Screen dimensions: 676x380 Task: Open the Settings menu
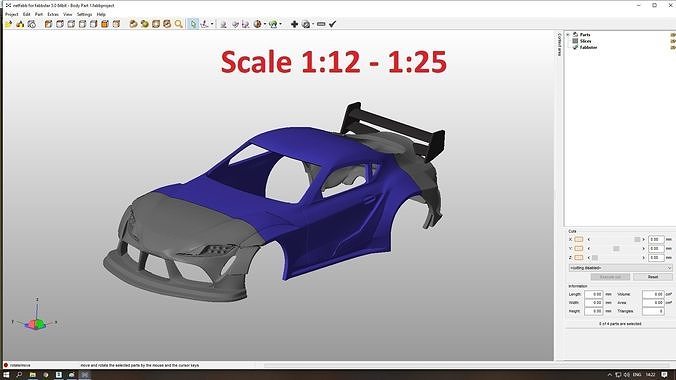(84, 14)
